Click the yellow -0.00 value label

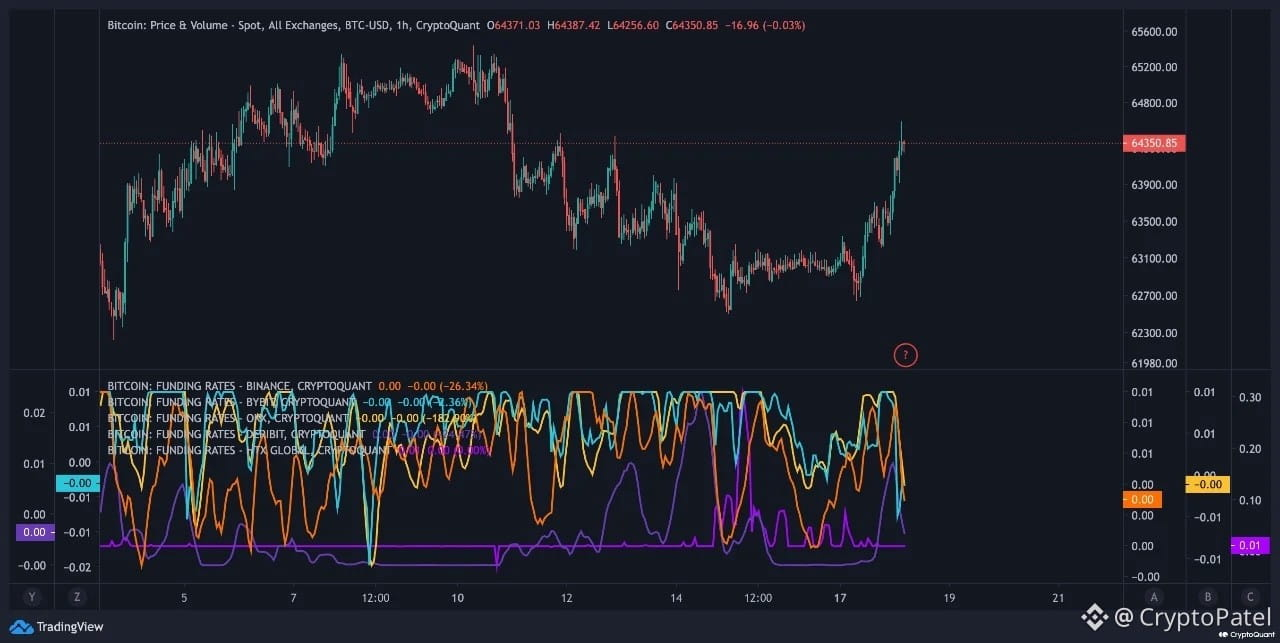coord(1207,484)
